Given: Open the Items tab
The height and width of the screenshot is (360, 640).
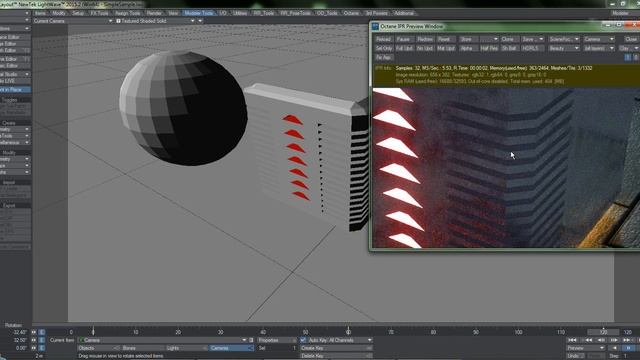Looking at the screenshot, I should pos(40,13).
